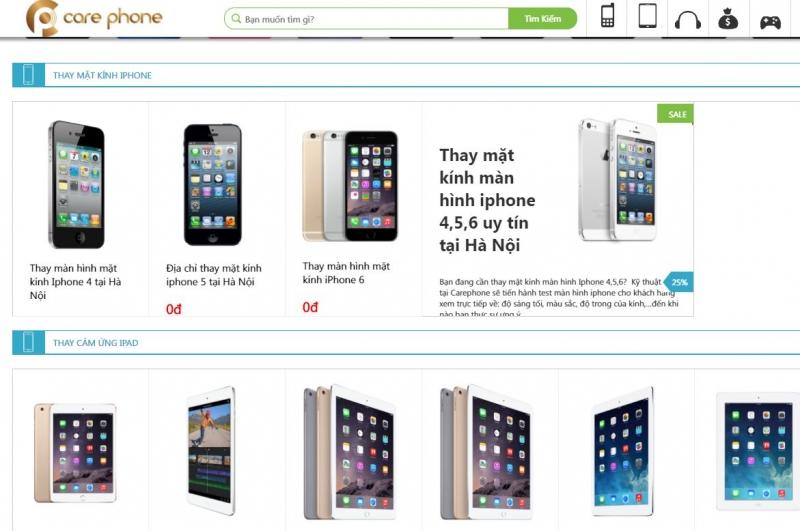
Task: Open the THAY MẶT KÍNH IPHONE section heading
Action: click(x=102, y=75)
